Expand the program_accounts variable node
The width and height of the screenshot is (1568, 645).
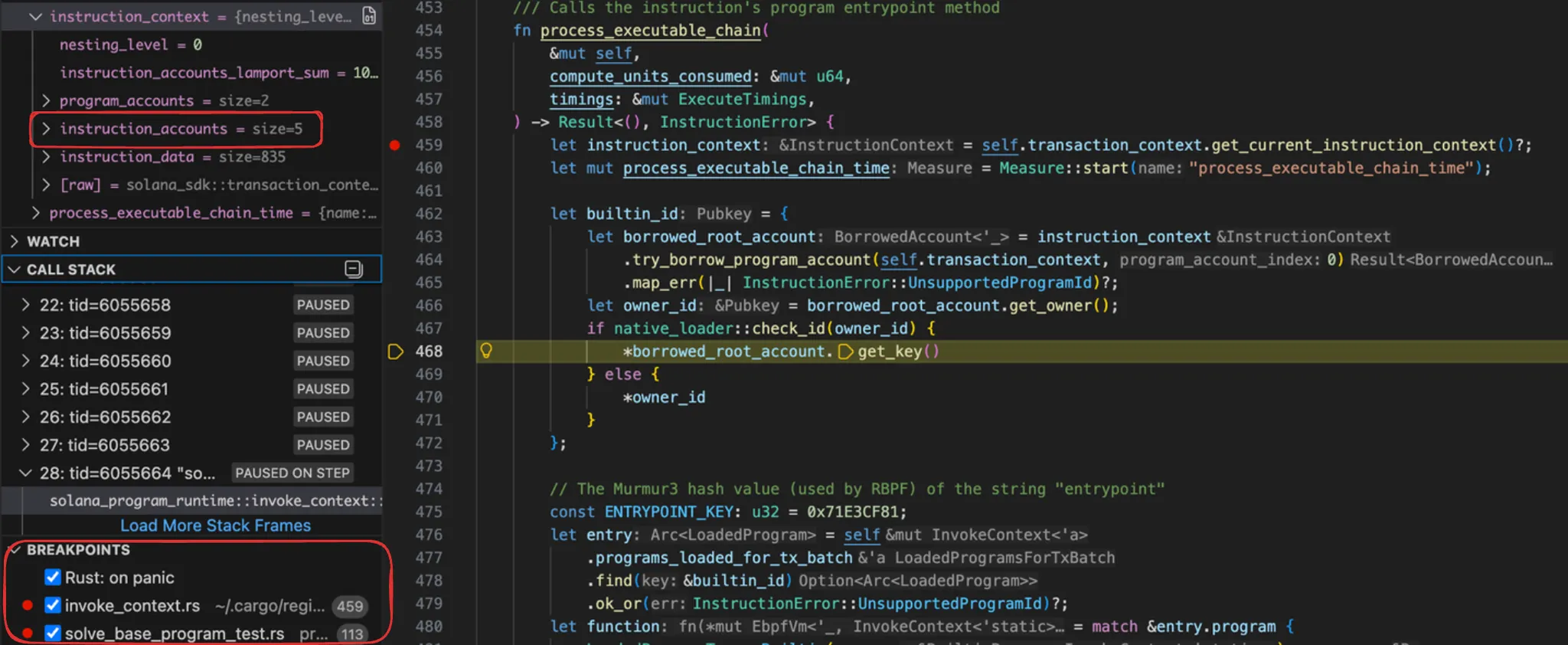(46, 100)
